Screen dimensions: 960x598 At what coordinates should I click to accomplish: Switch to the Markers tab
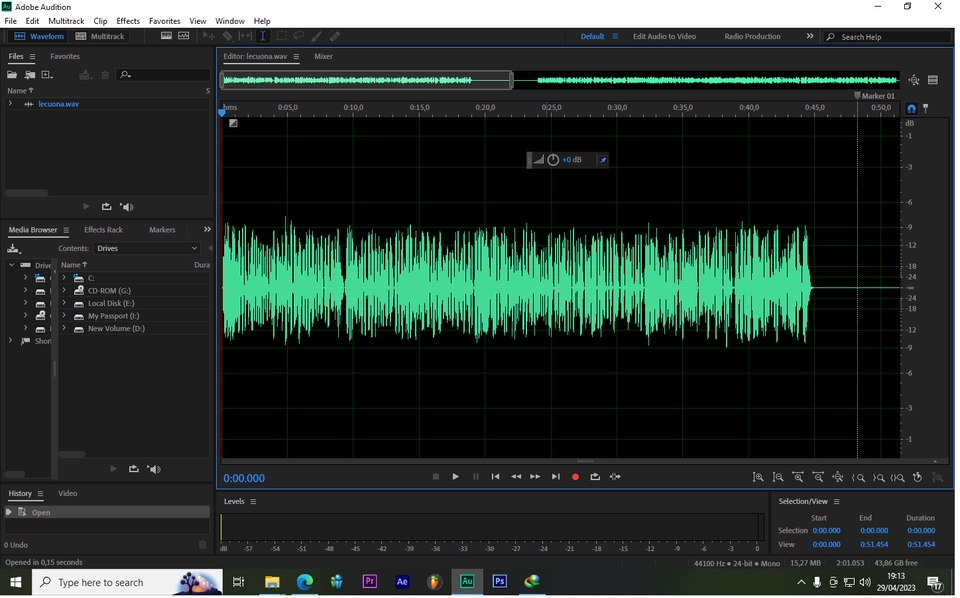162,230
